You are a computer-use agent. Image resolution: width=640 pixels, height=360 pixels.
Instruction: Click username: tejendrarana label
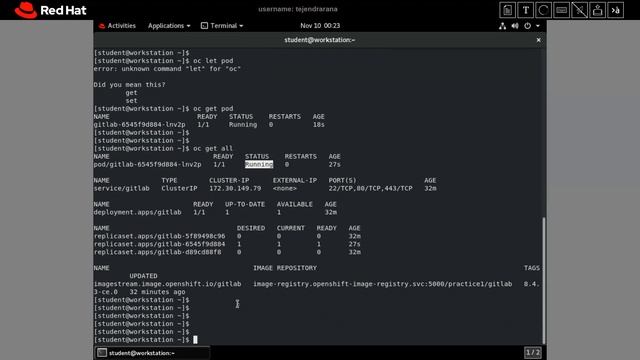coord(298,9)
